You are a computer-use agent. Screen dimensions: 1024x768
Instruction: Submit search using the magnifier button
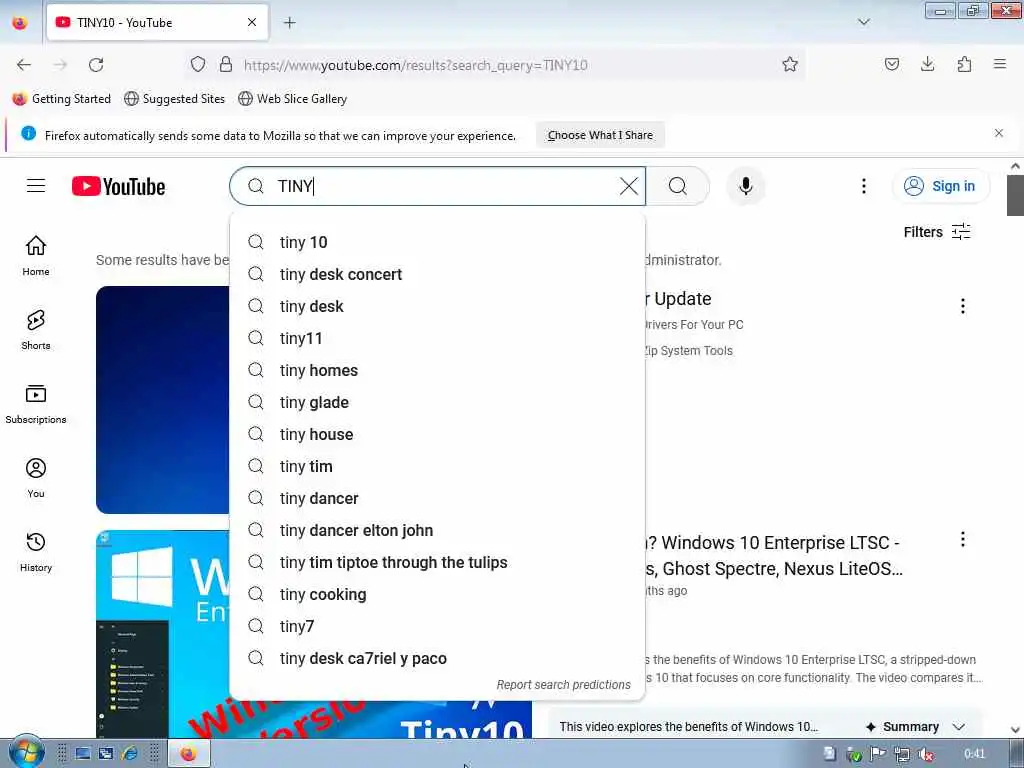tap(678, 186)
